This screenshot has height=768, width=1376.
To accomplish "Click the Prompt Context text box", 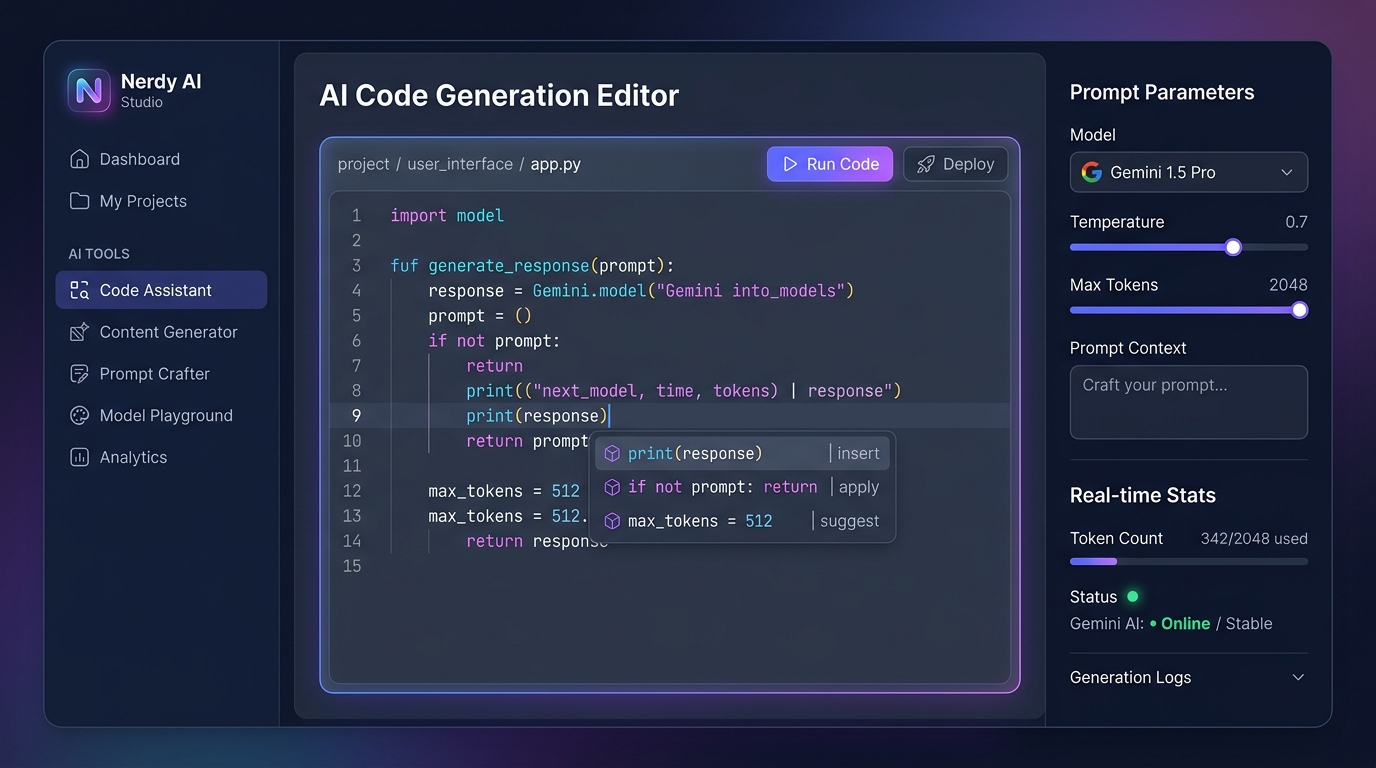I will (x=1189, y=402).
